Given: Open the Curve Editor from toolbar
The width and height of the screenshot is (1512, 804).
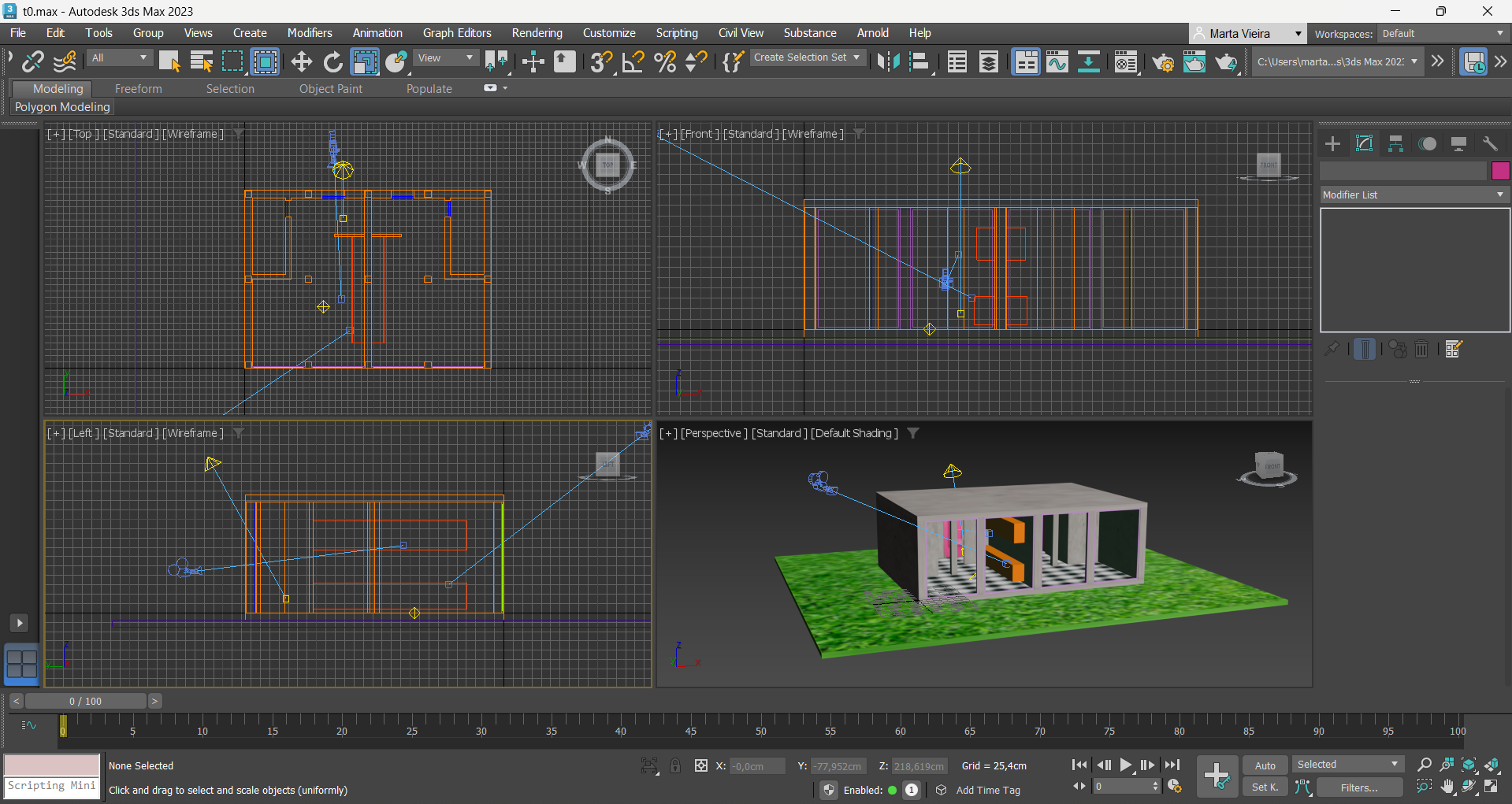Looking at the screenshot, I should pyautogui.click(x=1057, y=61).
